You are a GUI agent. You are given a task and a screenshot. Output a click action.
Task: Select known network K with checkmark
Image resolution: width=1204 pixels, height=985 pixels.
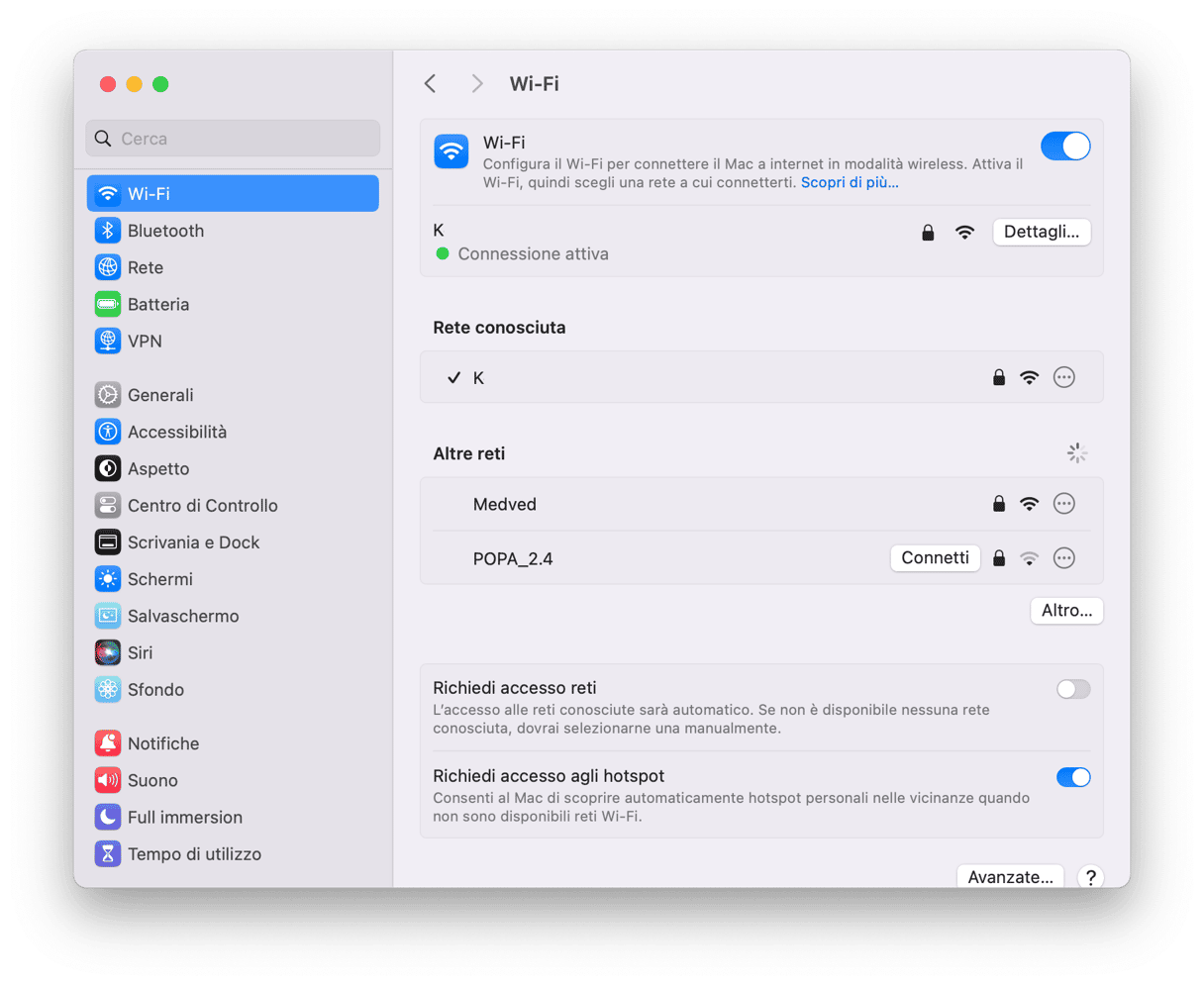(x=761, y=377)
